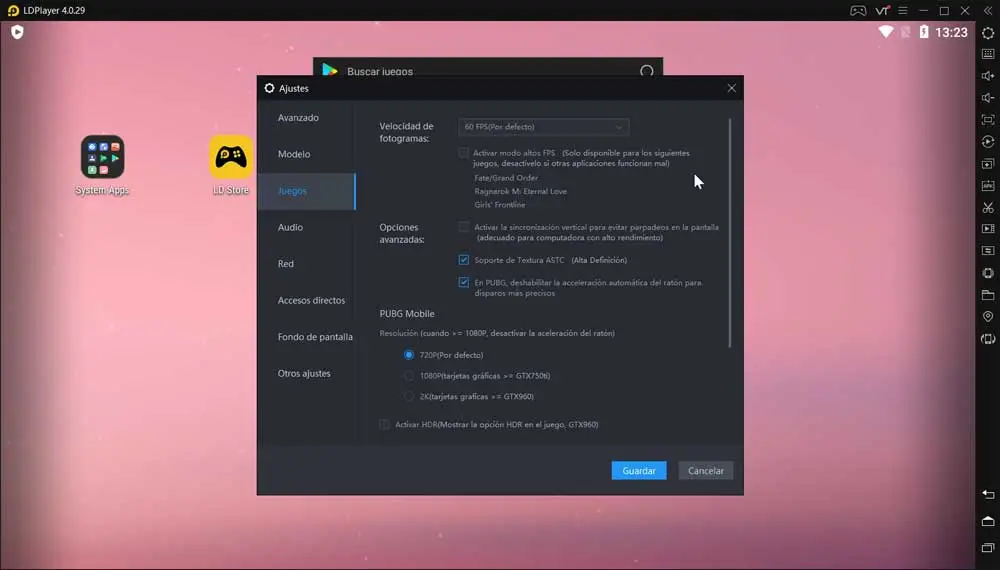Open the 60 FPS frame rate dropdown

point(543,127)
